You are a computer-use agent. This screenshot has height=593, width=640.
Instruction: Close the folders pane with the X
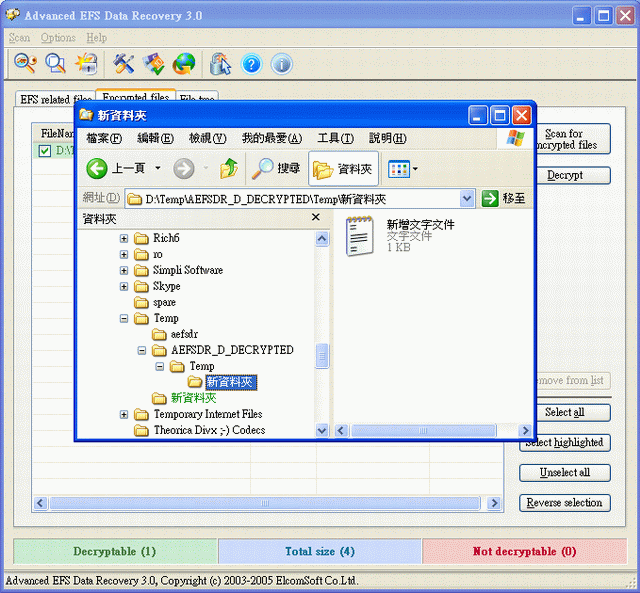(316, 217)
